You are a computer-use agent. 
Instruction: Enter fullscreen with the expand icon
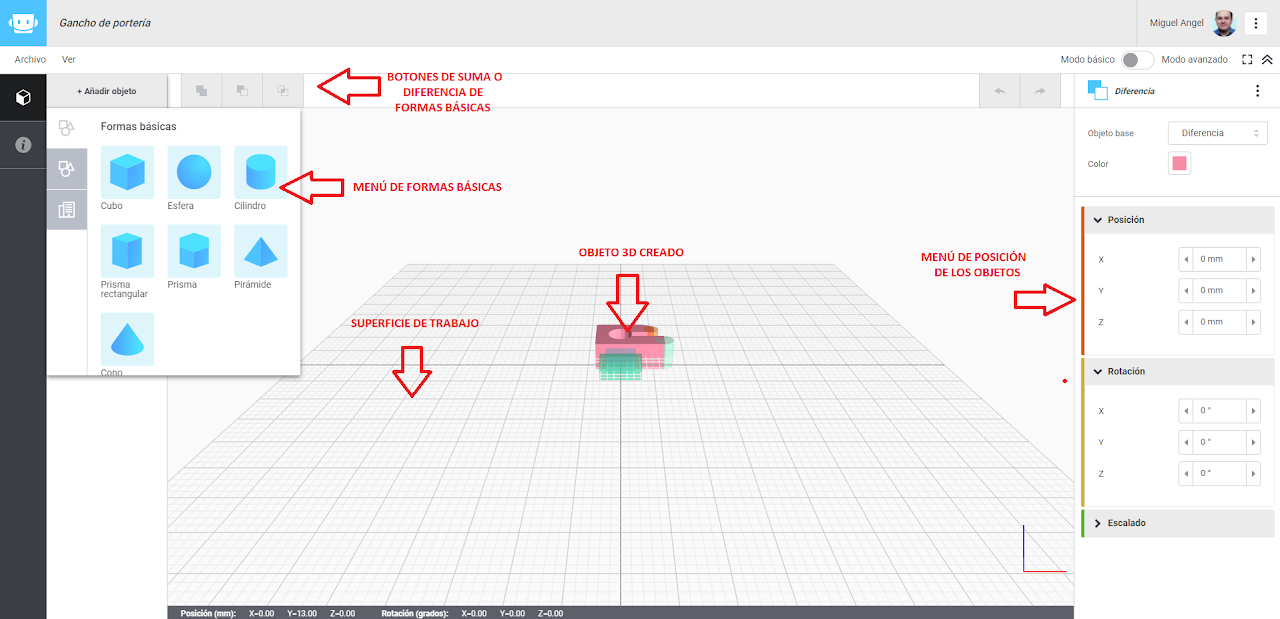pyautogui.click(x=1247, y=60)
